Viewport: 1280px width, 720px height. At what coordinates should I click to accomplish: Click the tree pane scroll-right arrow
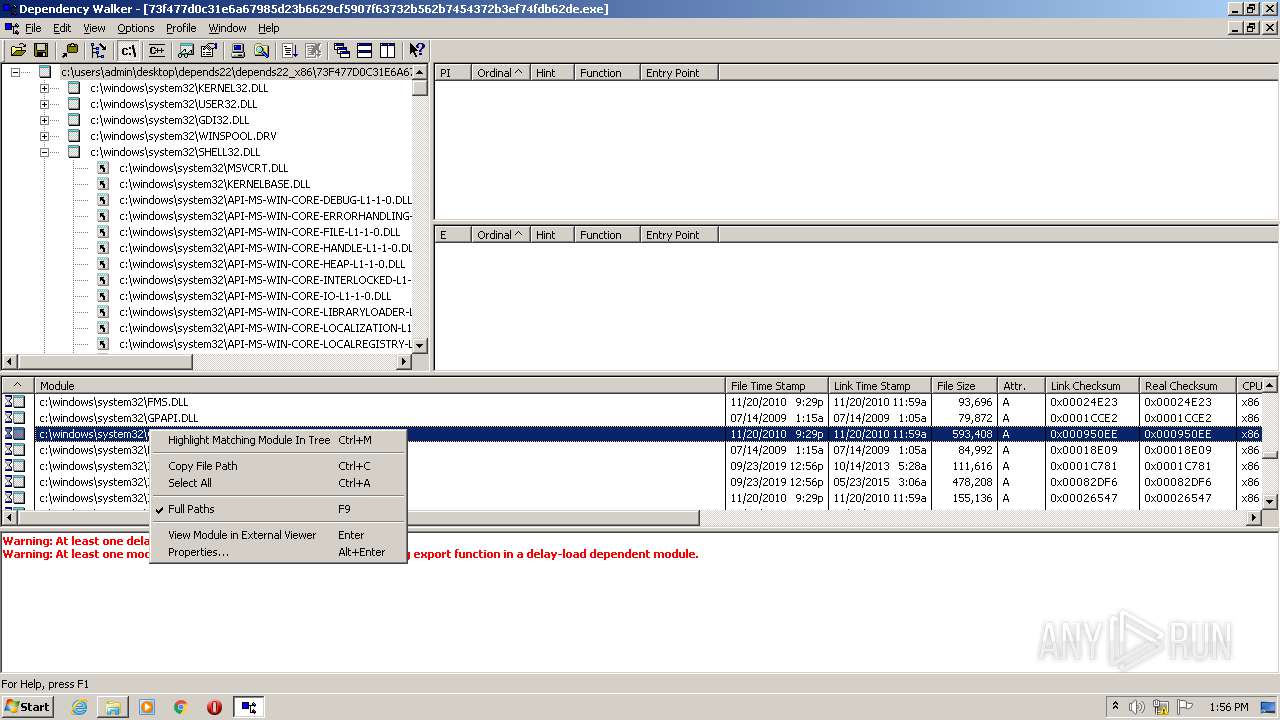click(404, 361)
